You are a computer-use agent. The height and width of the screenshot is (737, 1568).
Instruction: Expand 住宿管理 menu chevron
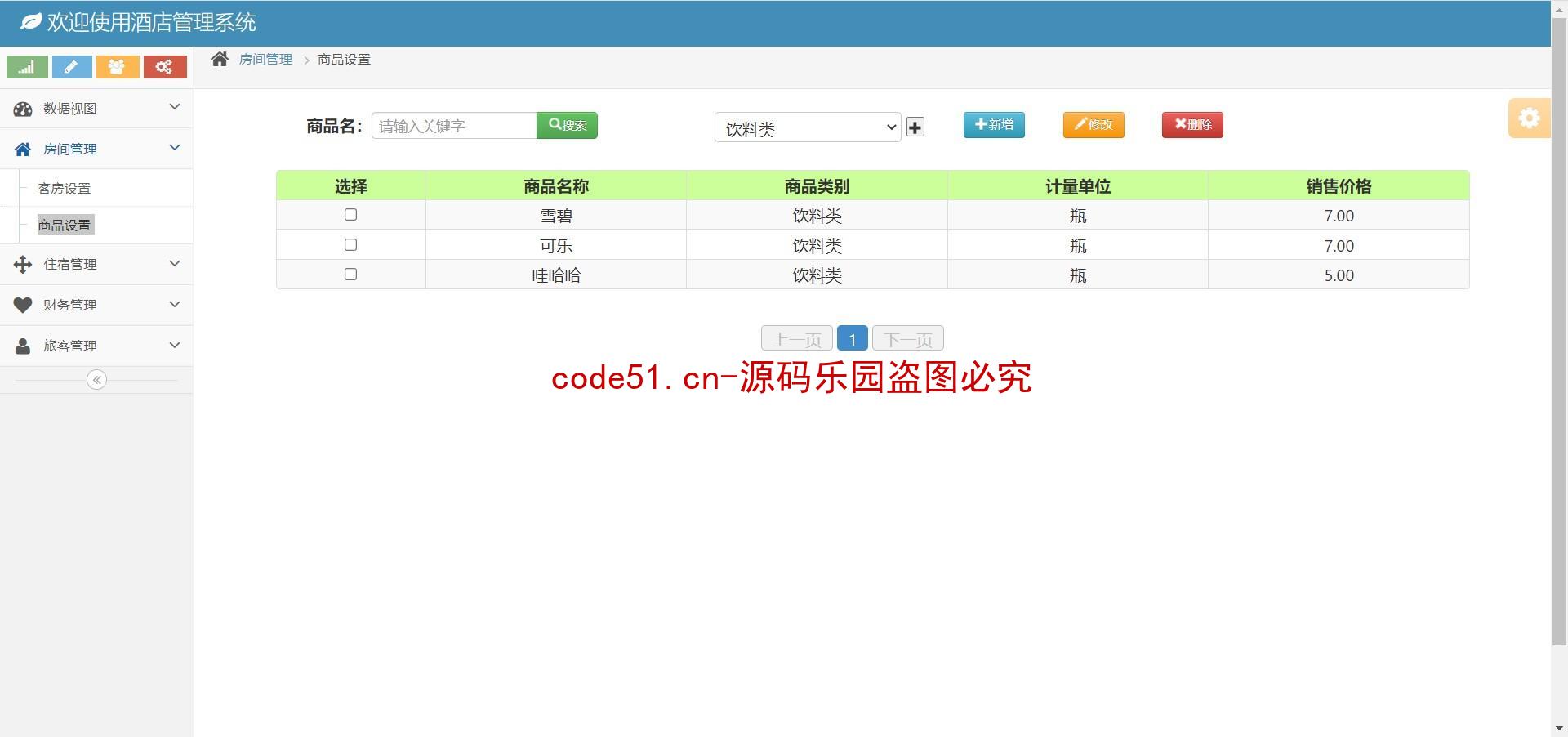click(x=174, y=263)
